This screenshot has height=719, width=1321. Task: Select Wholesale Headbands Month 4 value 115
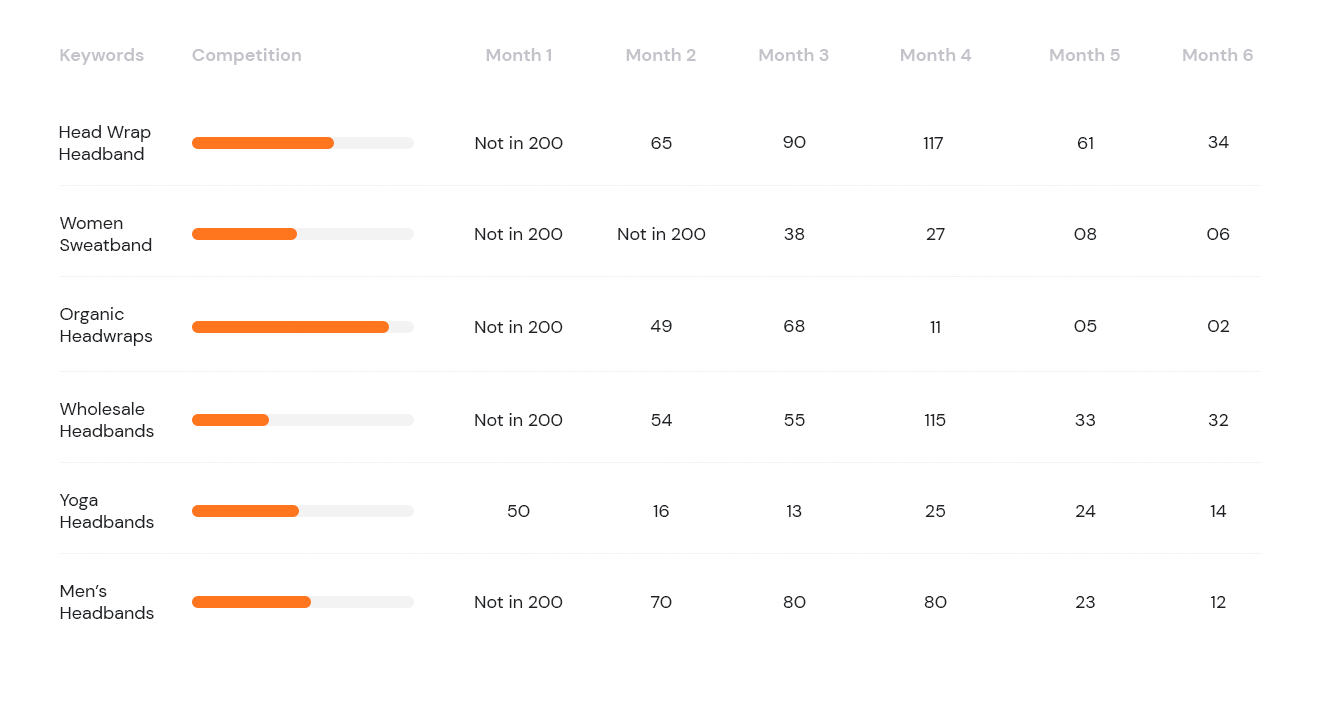935,420
